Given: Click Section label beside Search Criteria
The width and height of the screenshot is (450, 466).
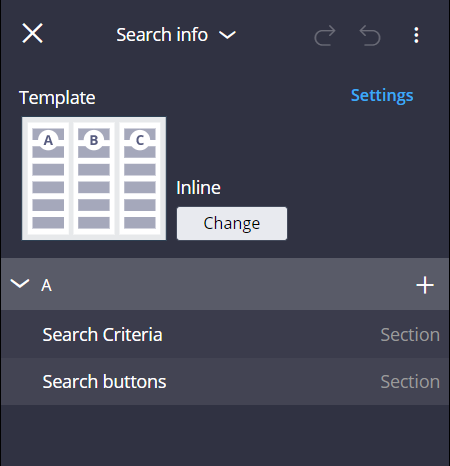Looking at the screenshot, I should (x=410, y=335).
